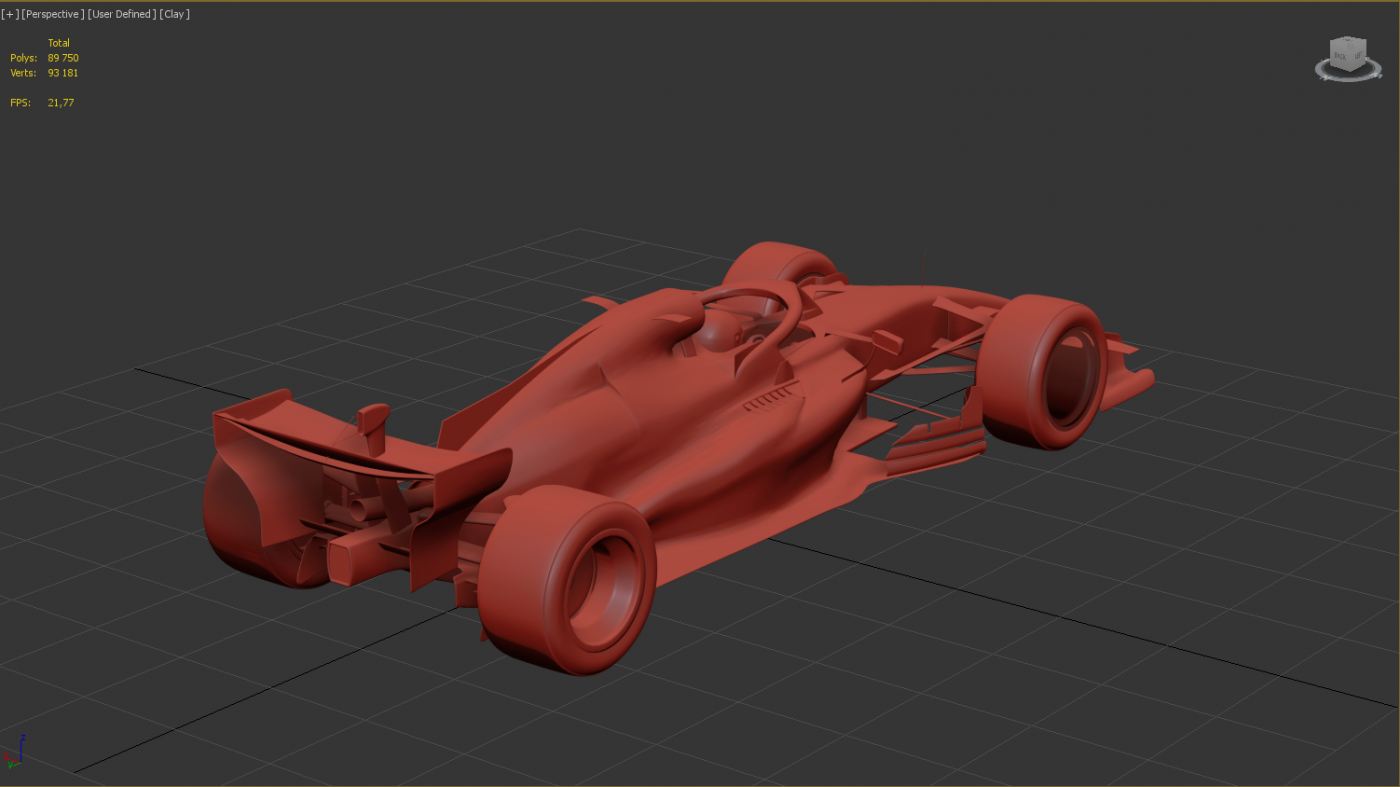
Task: Click the Left face of the ViewCube
Action: pyautogui.click(x=1358, y=55)
